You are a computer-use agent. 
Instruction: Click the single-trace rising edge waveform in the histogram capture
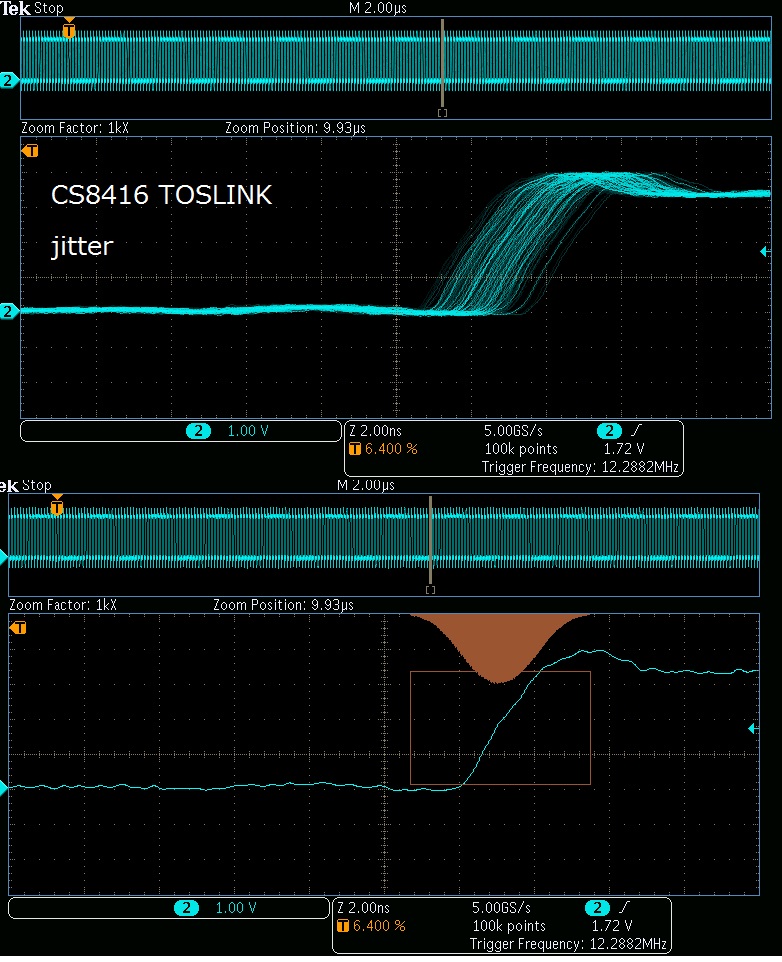click(x=497, y=724)
